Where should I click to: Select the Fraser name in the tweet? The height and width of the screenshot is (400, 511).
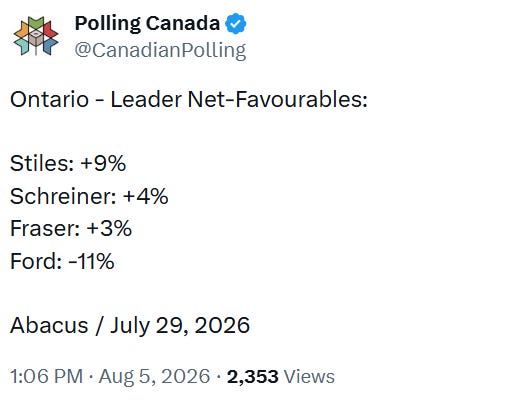tap(42, 228)
